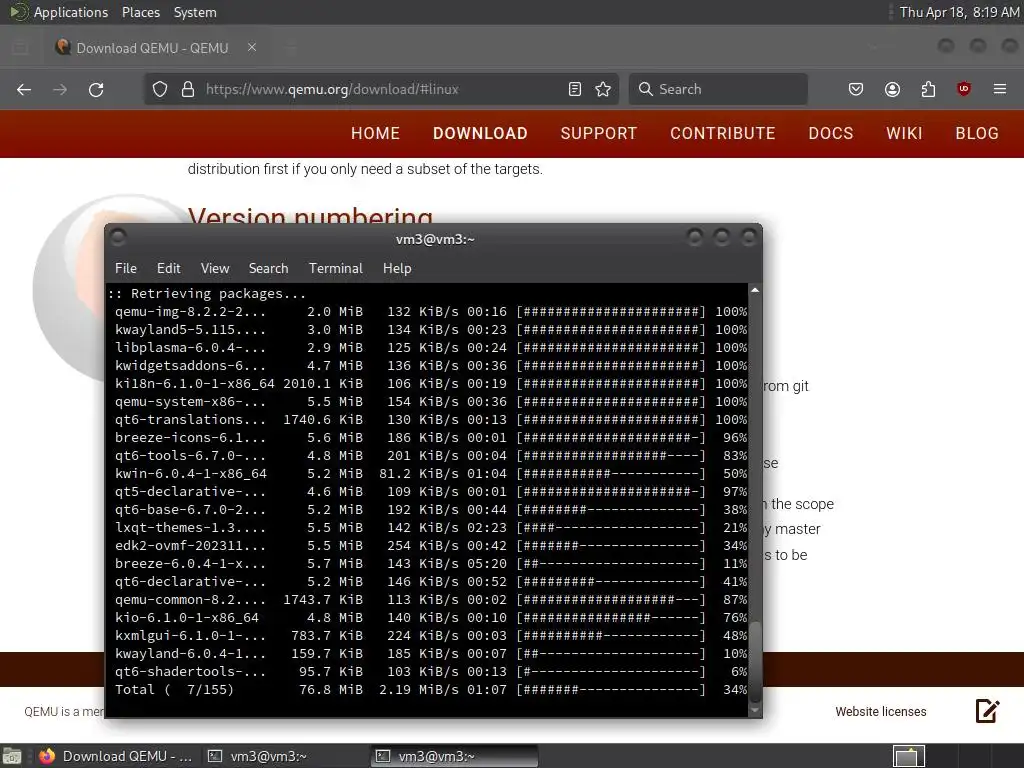Click ":: Retrieving packages..." line
1024x768 pixels.
(x=207, y=293)
